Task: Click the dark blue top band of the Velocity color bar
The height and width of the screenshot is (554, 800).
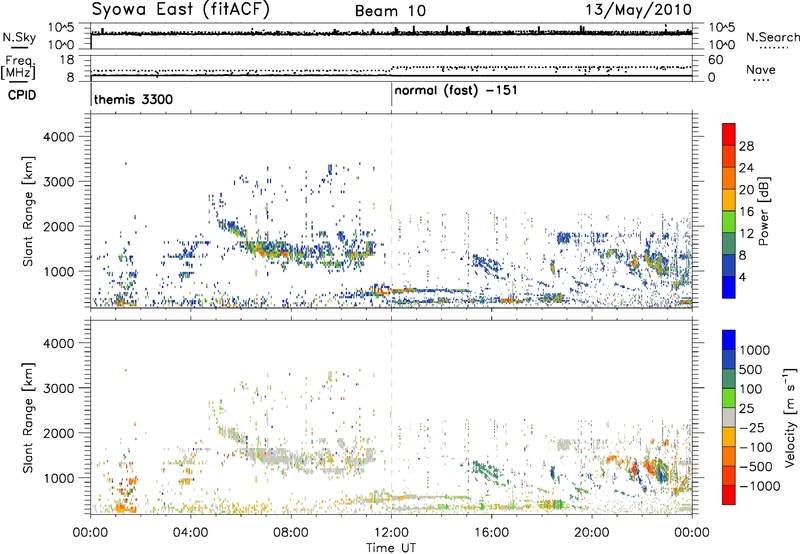Action: (729, 340)
